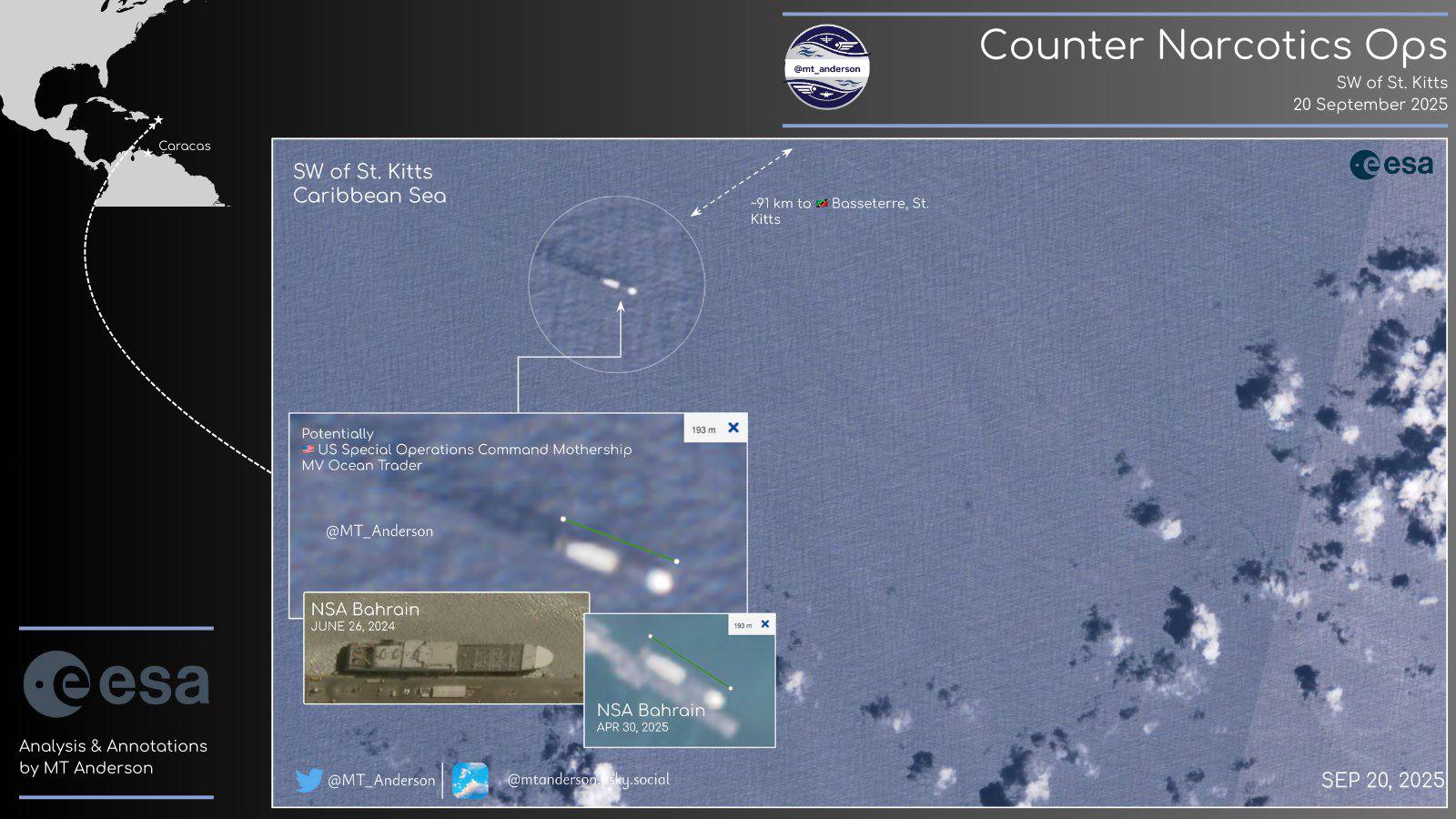Click the ESA logo in top-right of satellite image
The width and height of the screenshot is (1456, 819).
[1391, 165]
